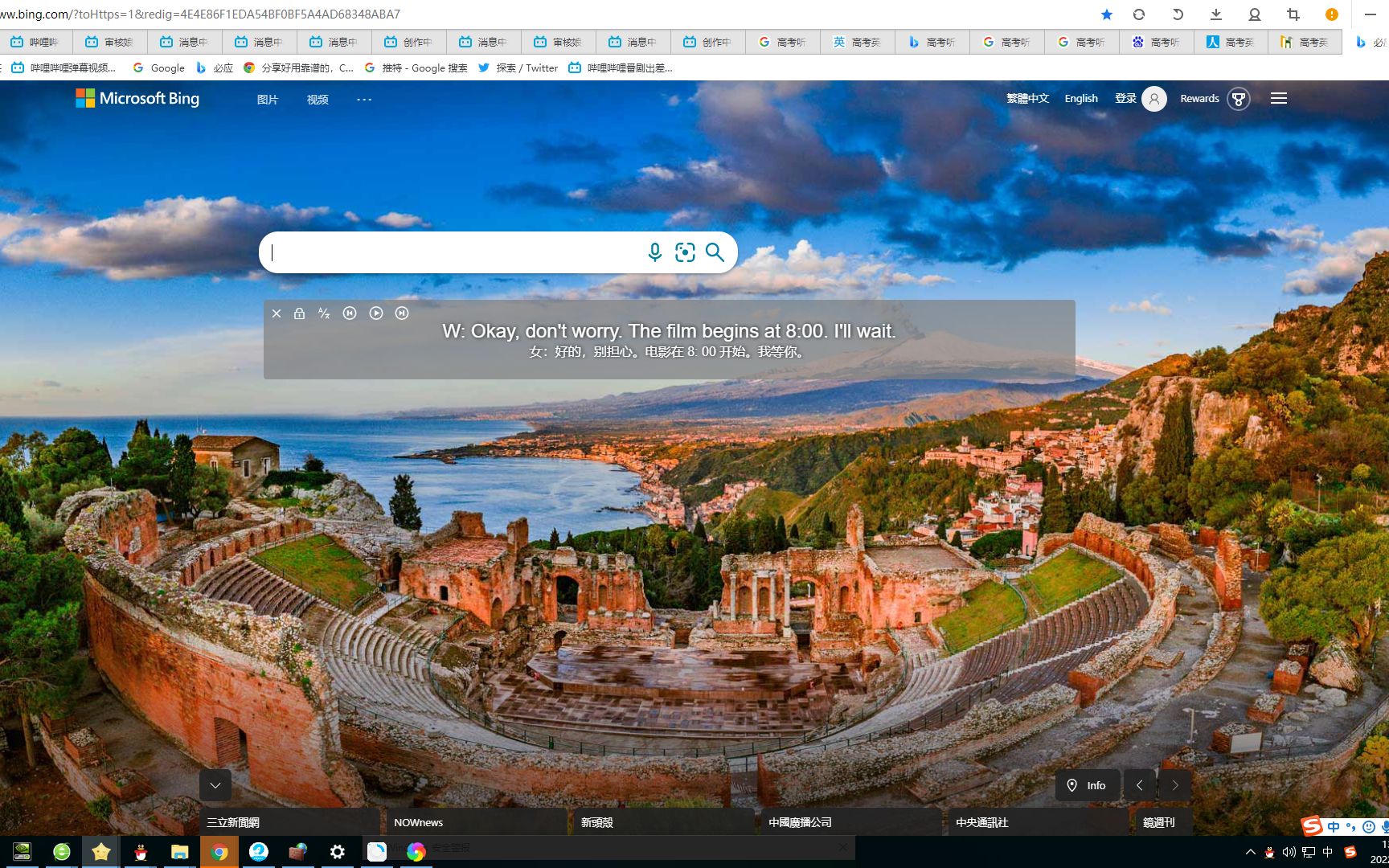Click the volume speaker tray icon
The width and height of the screenshot is (1389, 868).
pos(1289,852)
